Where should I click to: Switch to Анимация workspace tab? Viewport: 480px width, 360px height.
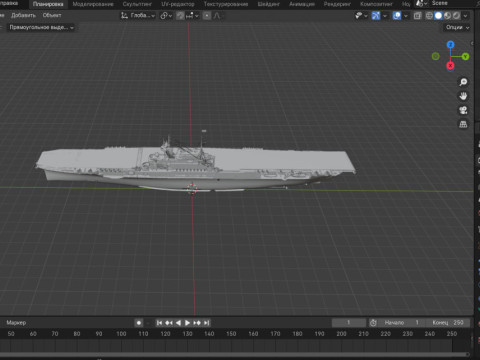pos(302,4)
